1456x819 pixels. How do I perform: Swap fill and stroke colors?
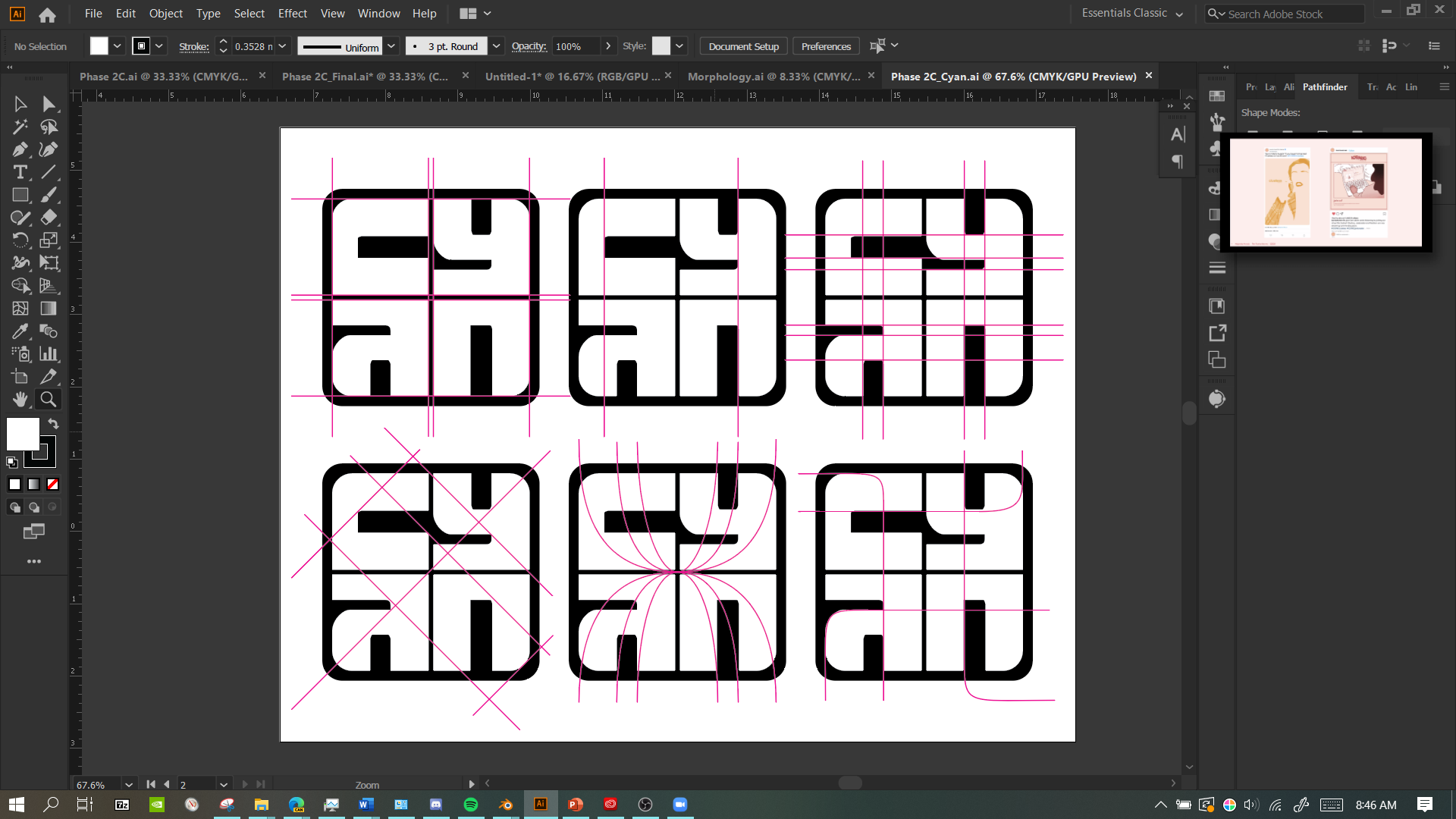tap(53, 423)
